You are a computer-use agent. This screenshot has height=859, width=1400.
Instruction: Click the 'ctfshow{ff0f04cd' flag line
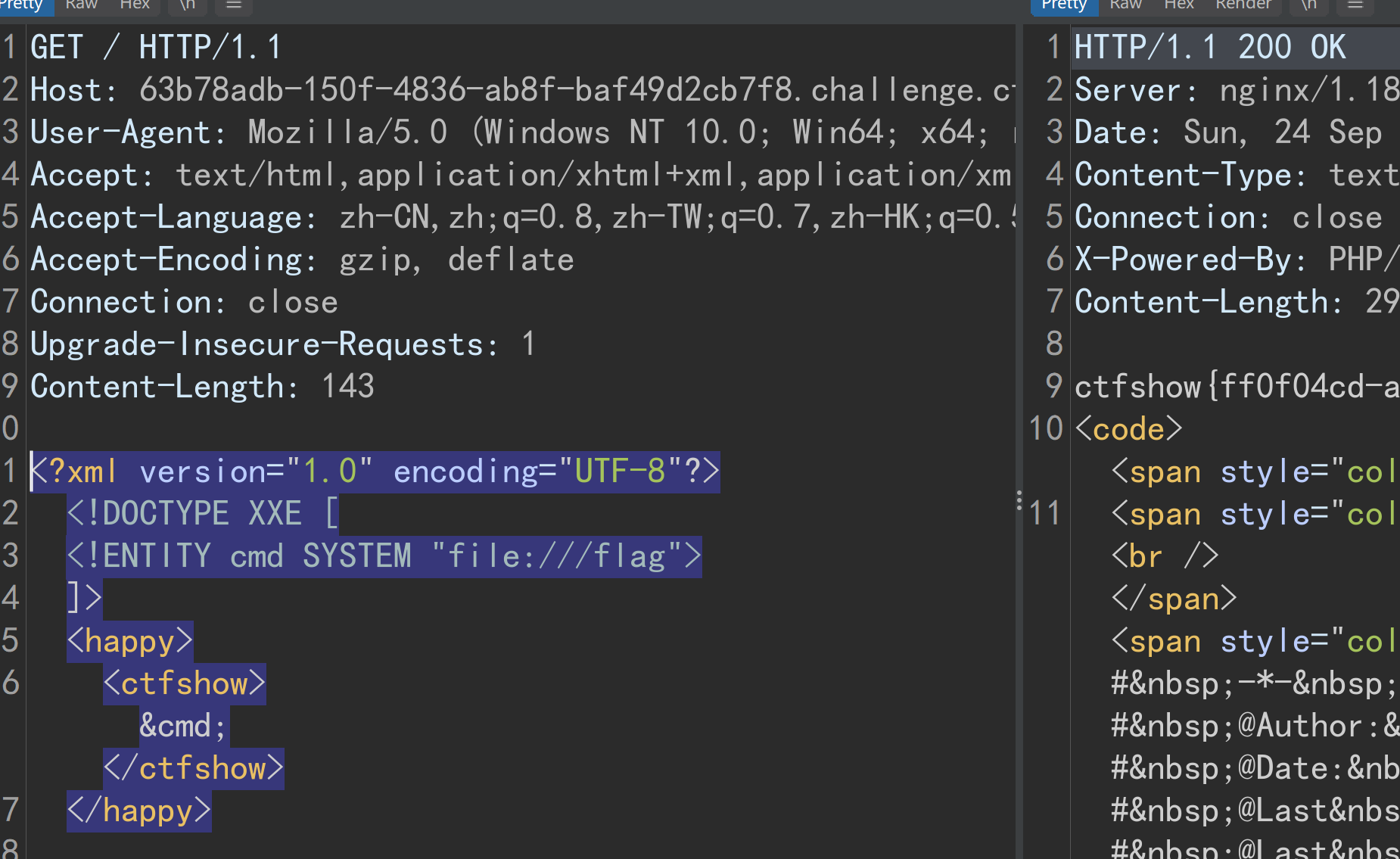pos(1237,387)
